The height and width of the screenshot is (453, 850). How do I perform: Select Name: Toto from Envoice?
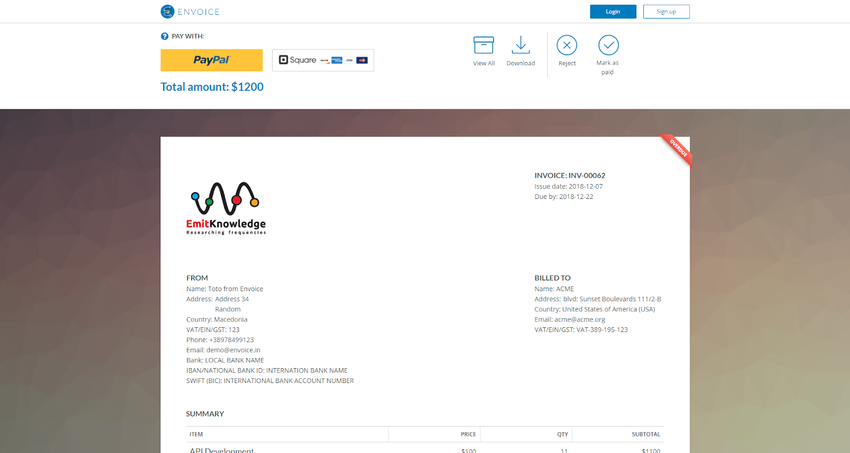[224, 289]
